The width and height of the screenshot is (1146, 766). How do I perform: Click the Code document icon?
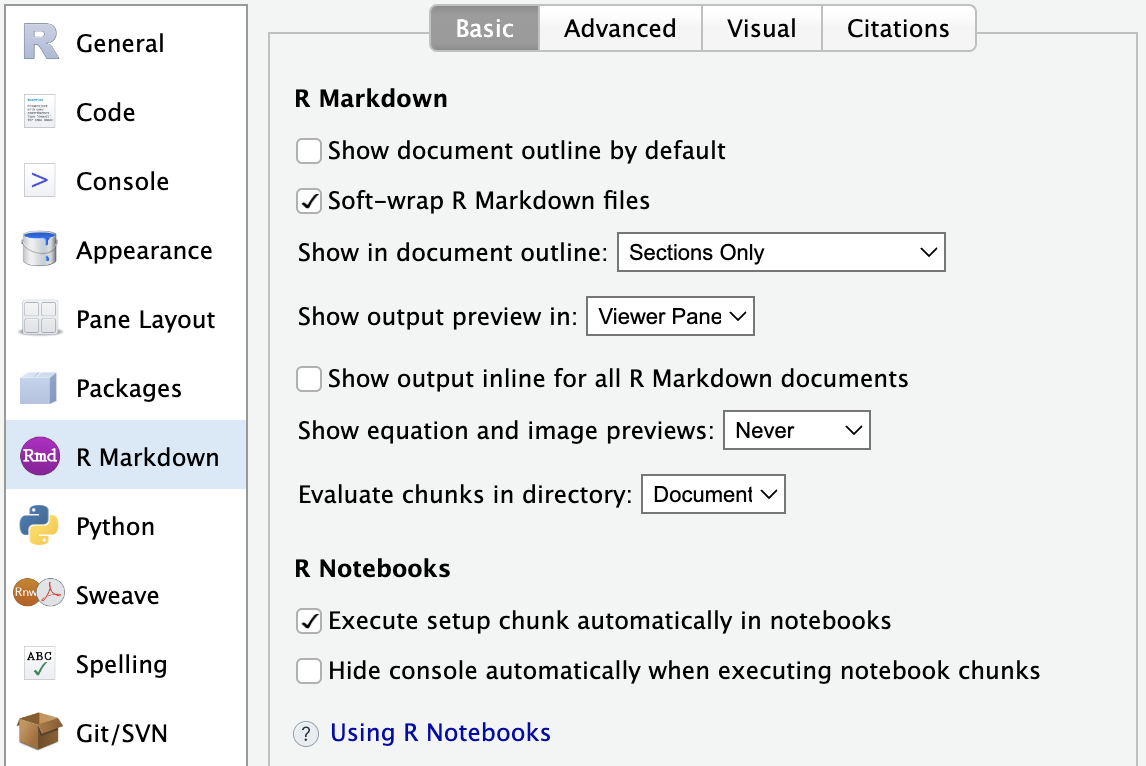point(39,111)
